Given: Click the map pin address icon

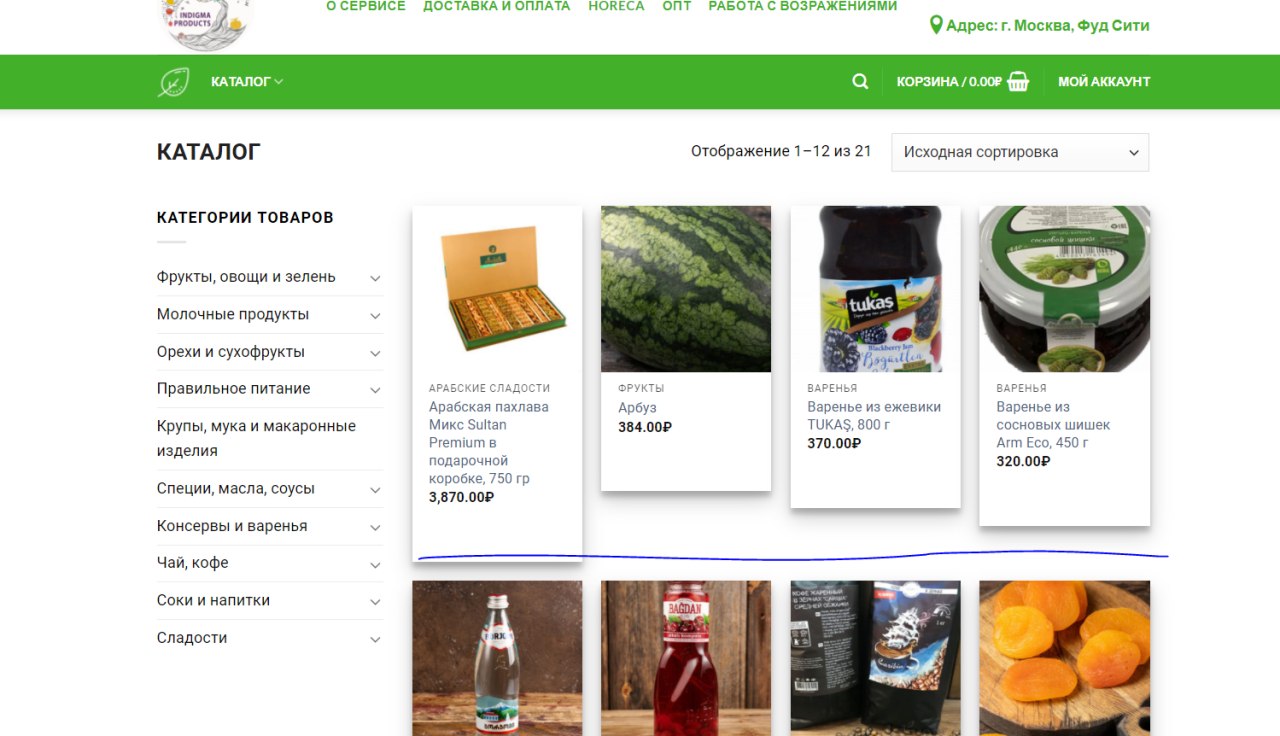Looking at the screenshot, I should (936, 25).
